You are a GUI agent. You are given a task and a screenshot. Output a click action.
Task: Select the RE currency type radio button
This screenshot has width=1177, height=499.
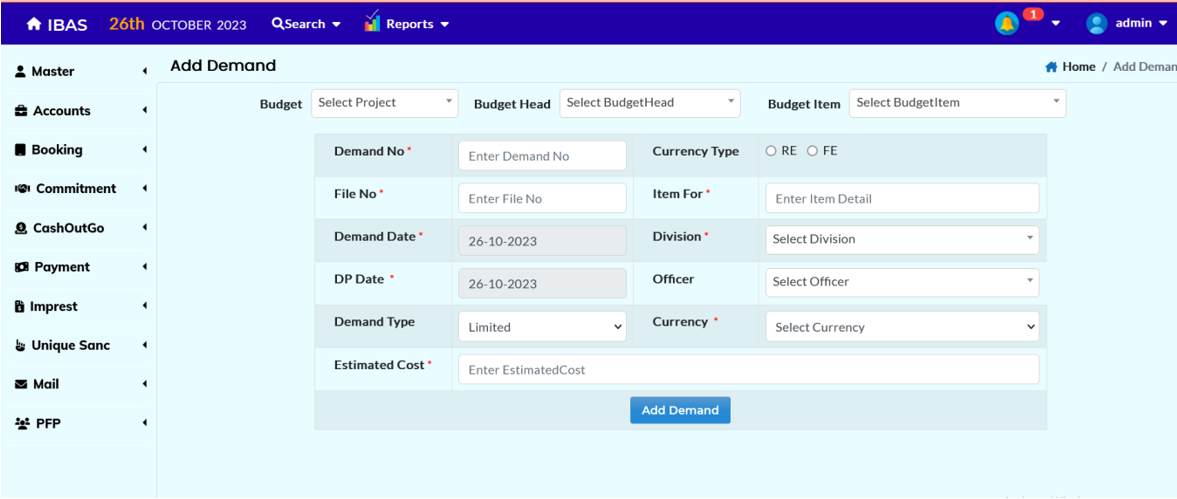771,151
